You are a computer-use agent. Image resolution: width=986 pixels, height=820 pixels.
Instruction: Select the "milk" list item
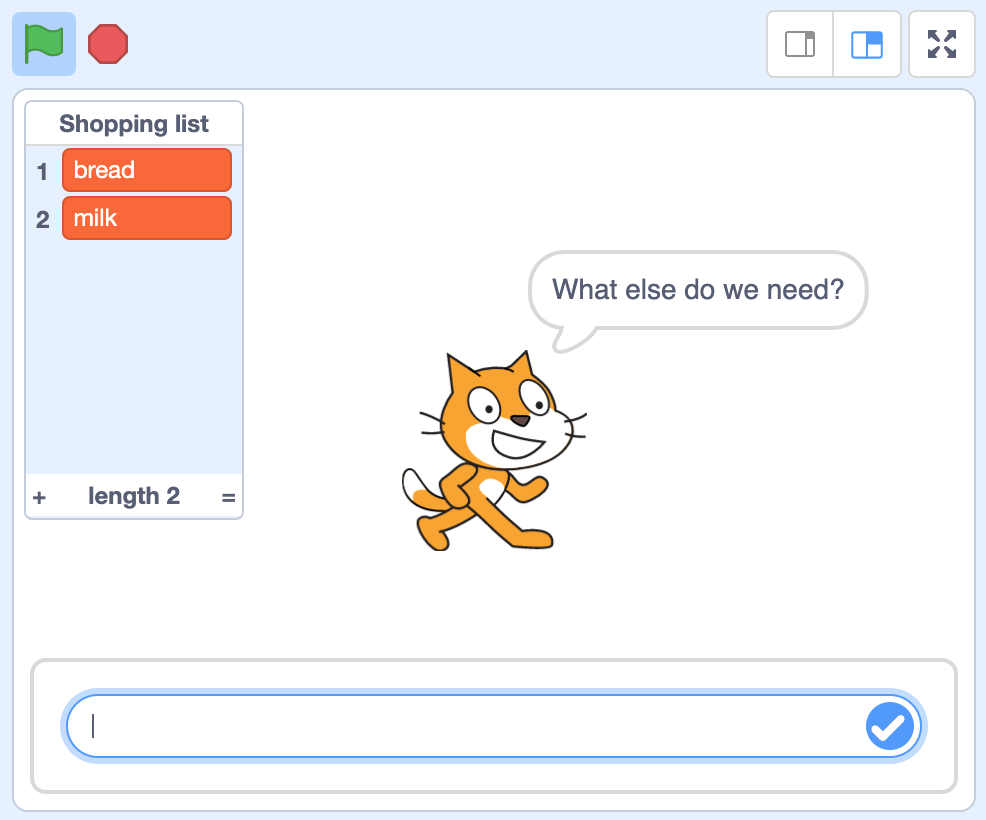pyautogui.click(x=147, y=218)
